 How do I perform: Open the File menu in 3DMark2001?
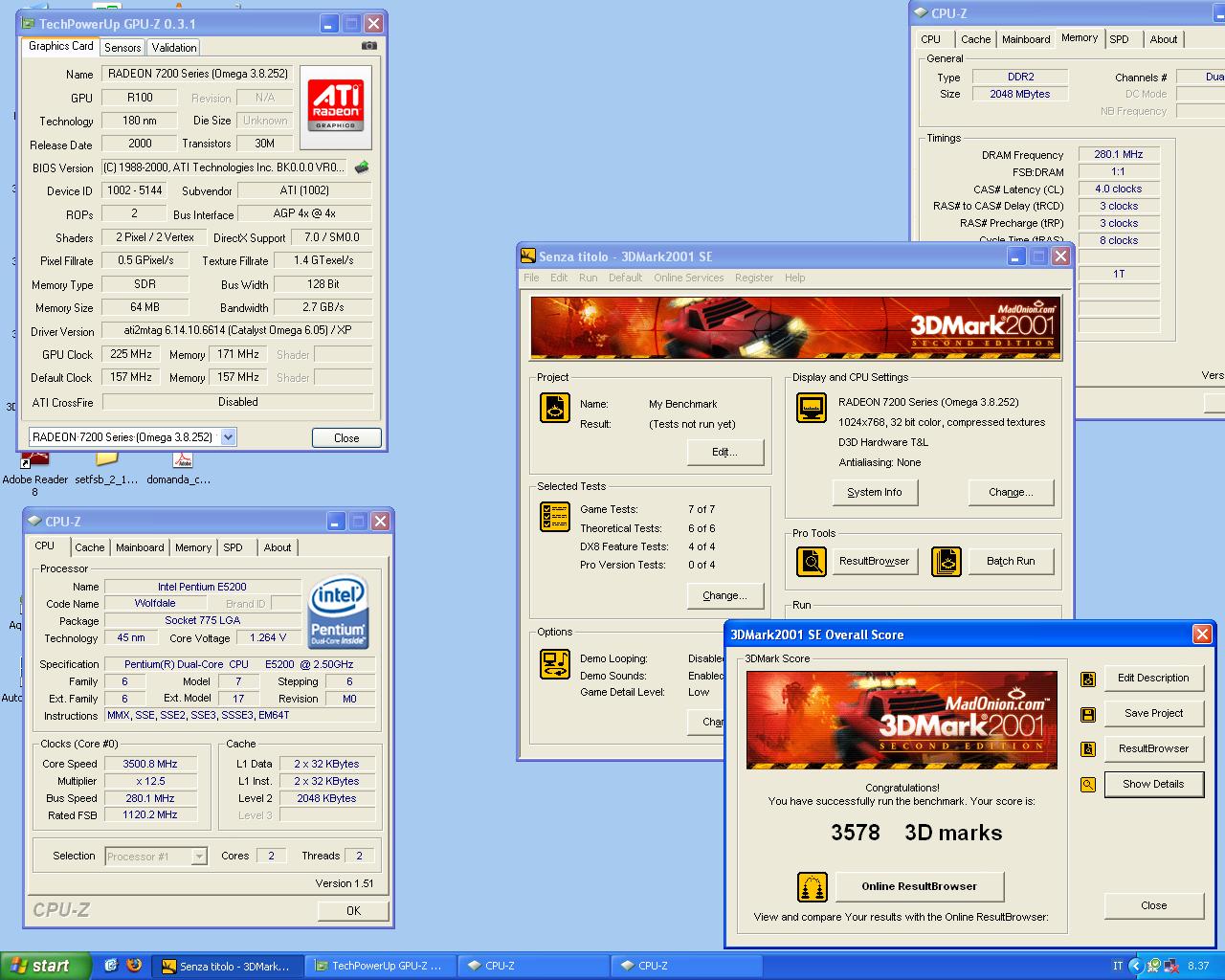point(531,278)
